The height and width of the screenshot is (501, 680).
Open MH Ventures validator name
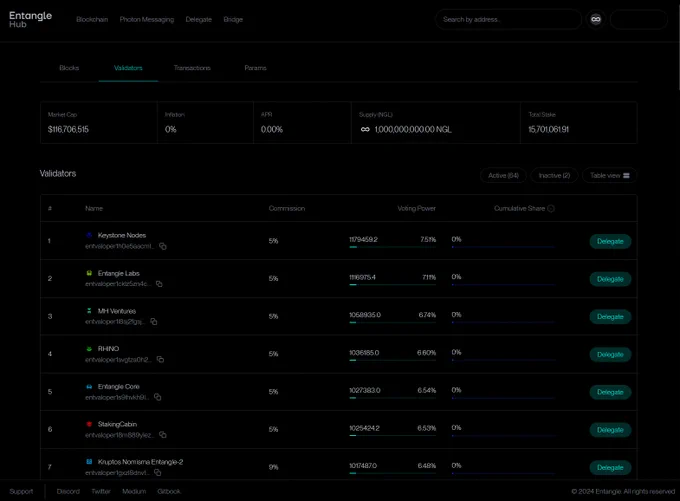point(117,311)
